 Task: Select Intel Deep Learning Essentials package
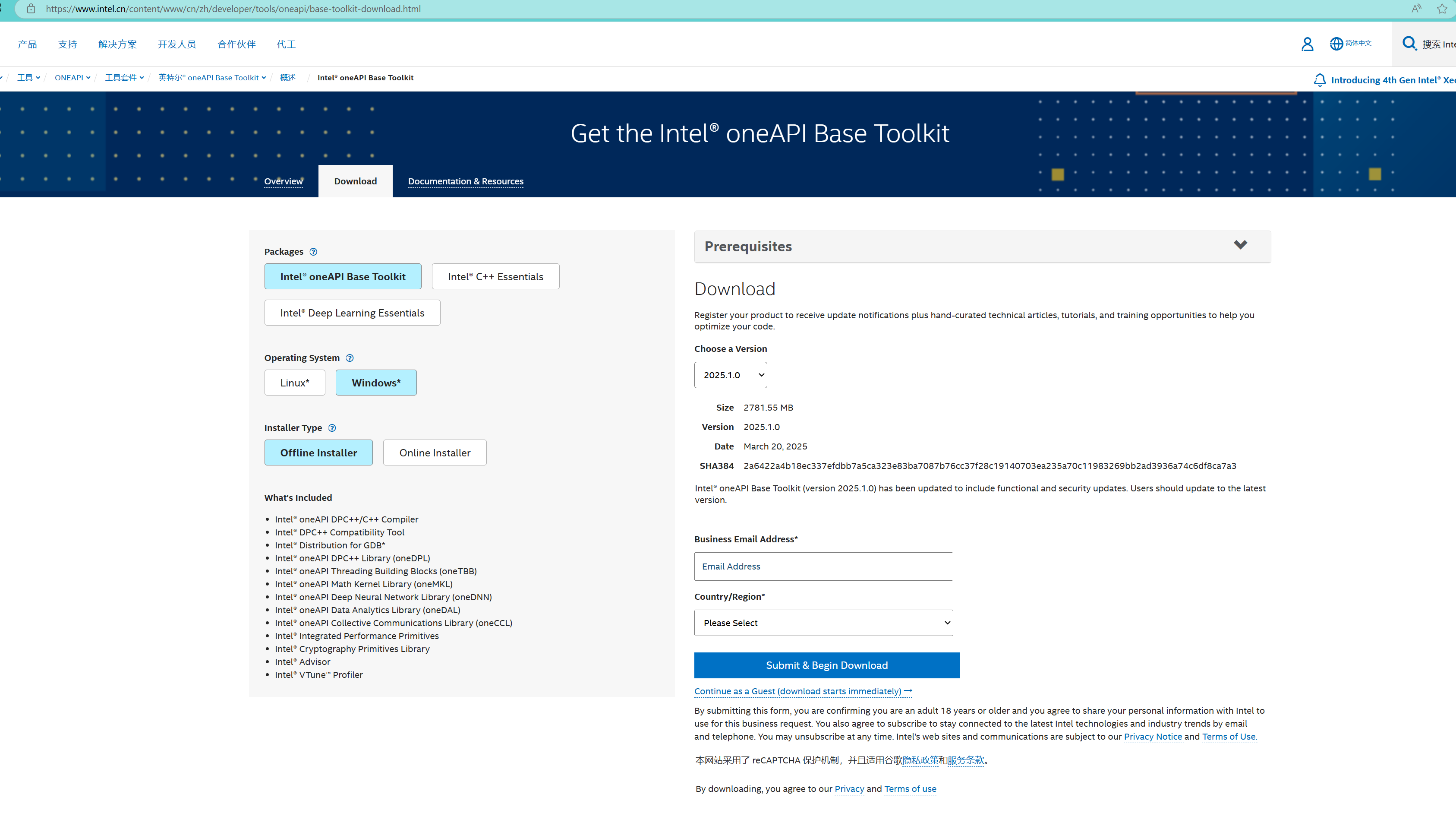pyautogui.click(x=352, y=313)
